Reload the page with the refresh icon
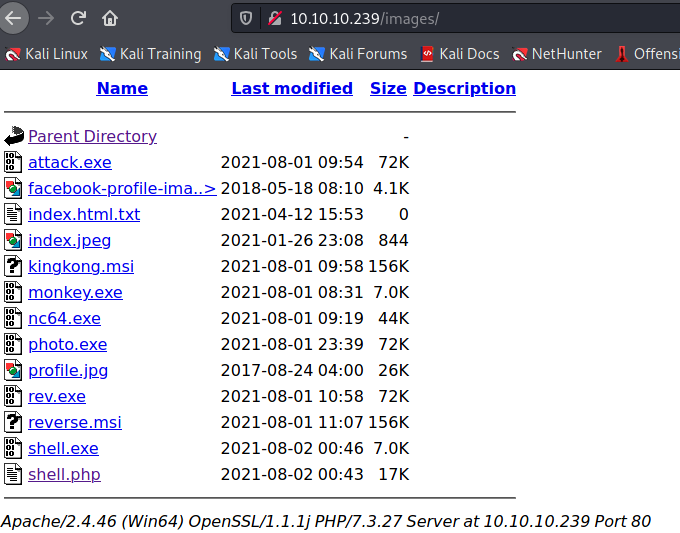The image size is (680, 533). coord(78,18)
